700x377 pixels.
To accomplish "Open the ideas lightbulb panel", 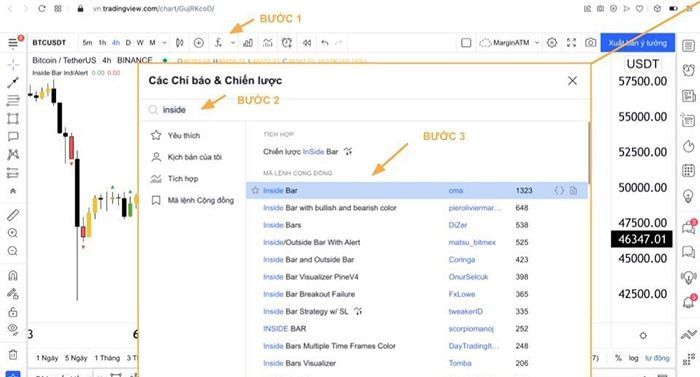I will point(688,196).
